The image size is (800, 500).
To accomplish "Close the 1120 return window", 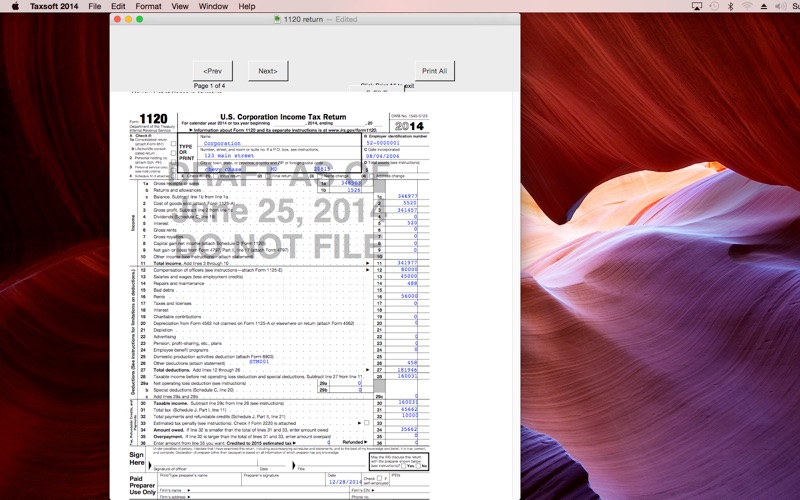I will click(117, 19).
